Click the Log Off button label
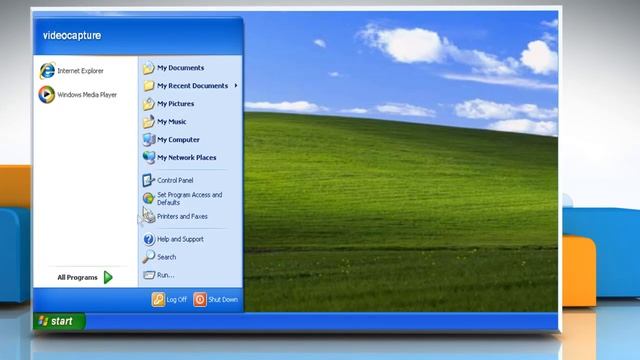This screenshot has height=360, width=640. coord(176,300)
